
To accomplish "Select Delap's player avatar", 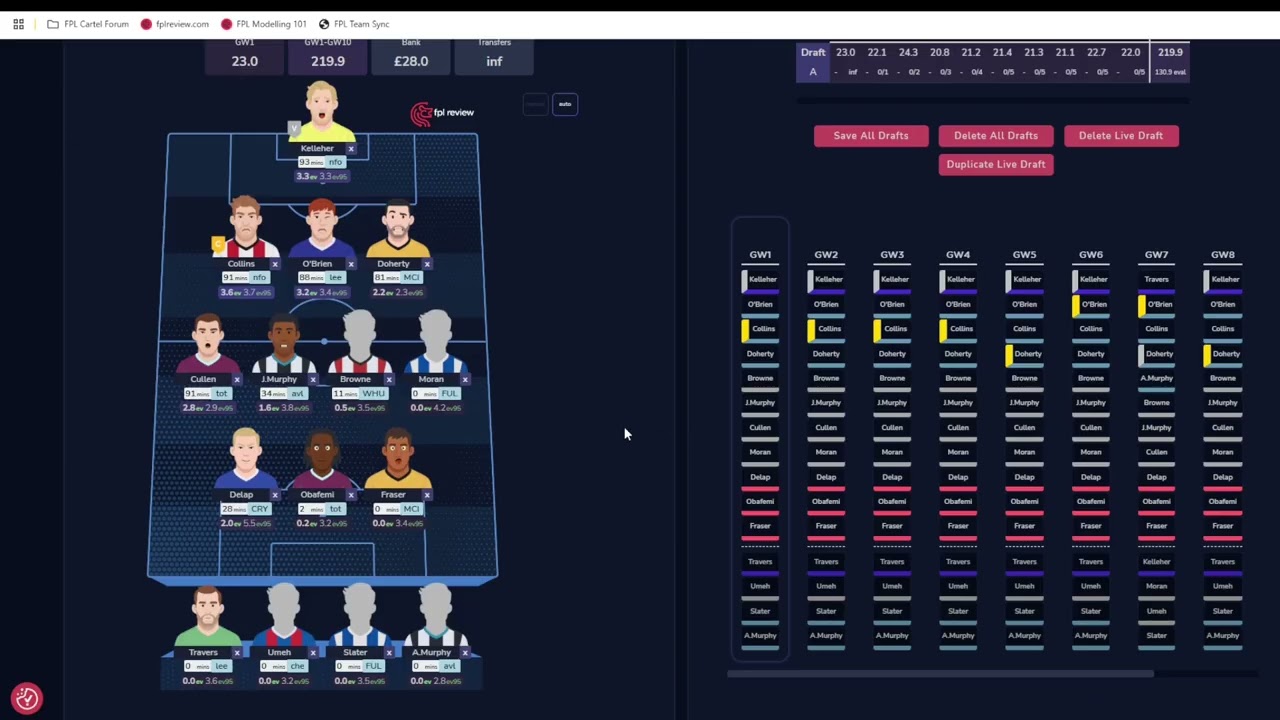I will pos(246,458).
